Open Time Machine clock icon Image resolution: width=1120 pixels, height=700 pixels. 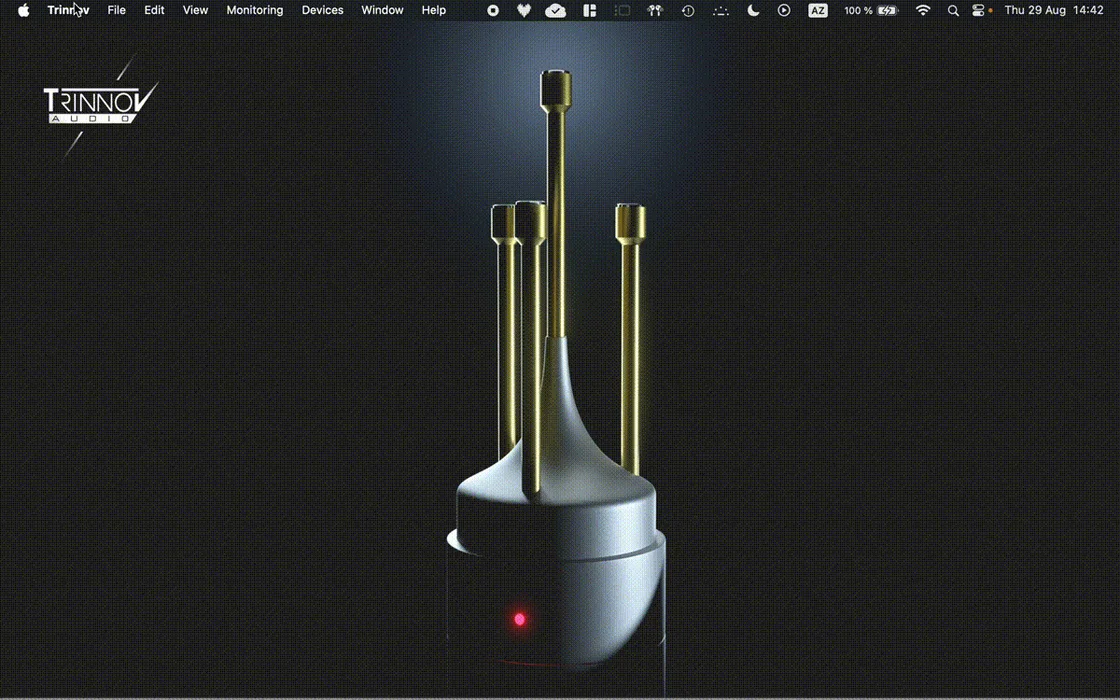pyautogui.click(x=688, y=10)
